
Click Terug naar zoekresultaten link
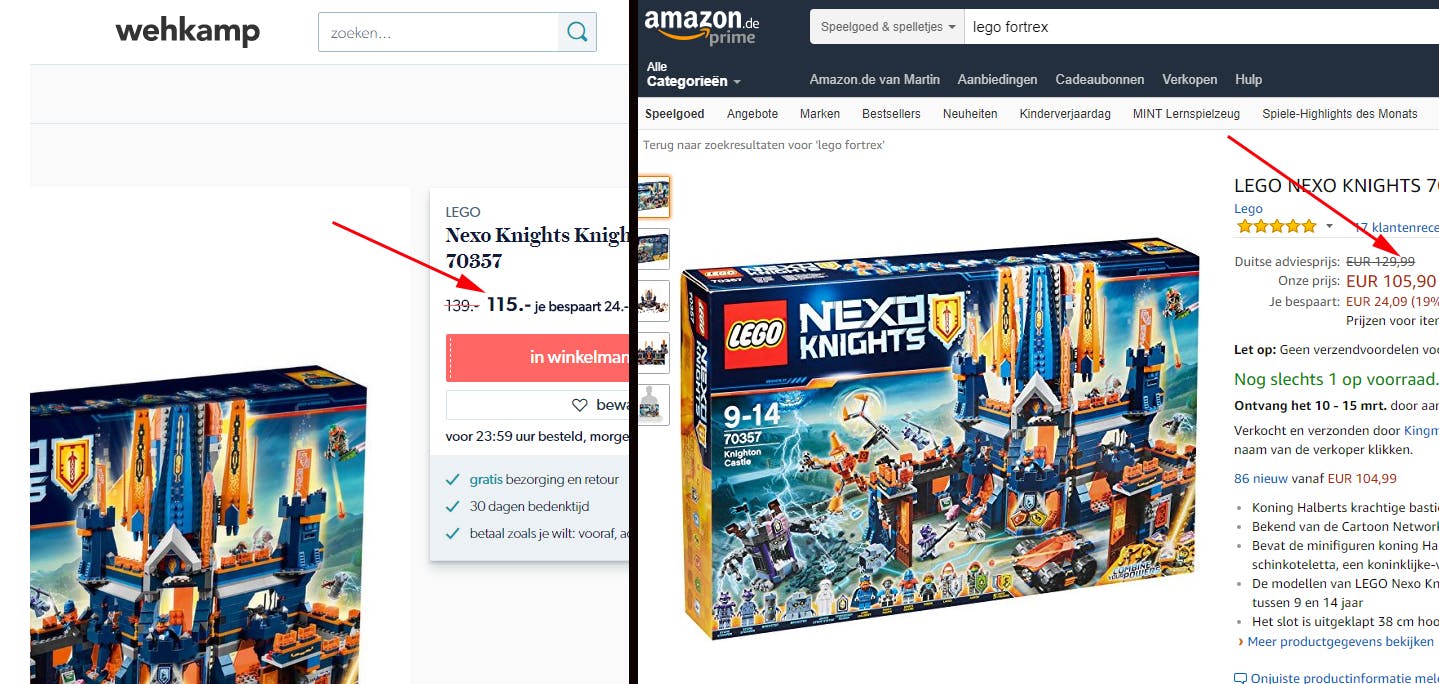point(764,145)
